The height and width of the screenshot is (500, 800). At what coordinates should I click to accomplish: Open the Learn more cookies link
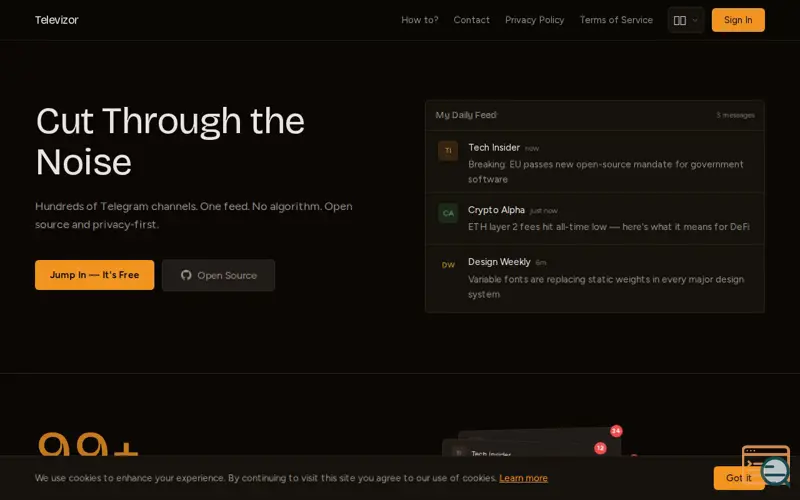click(x=523, y=478)
